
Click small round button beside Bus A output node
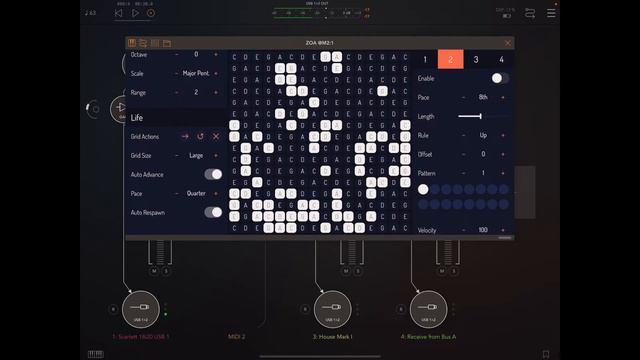coord(401,309)
